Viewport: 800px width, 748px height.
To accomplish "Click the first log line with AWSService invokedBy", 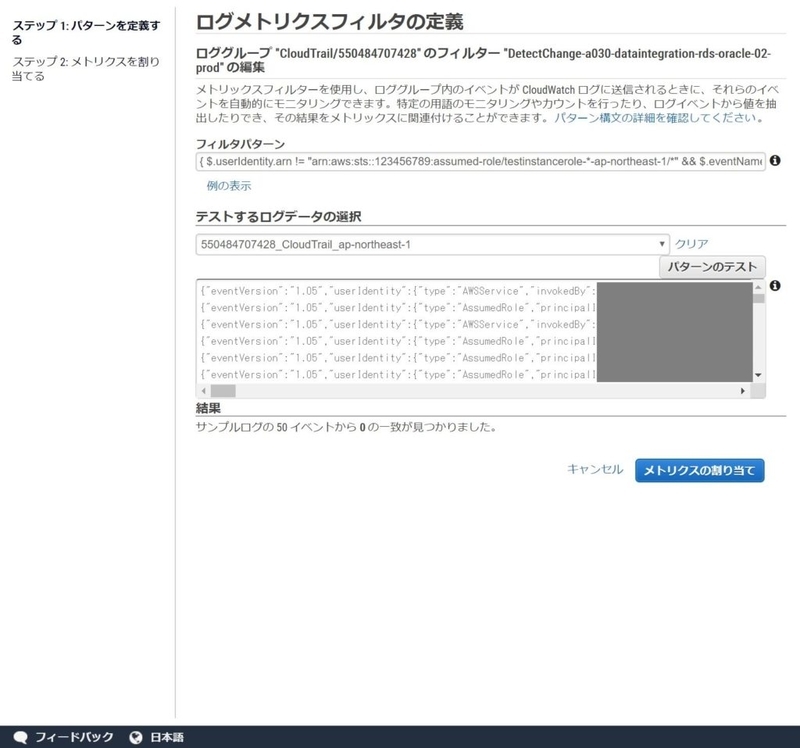I will click(397, 291).
